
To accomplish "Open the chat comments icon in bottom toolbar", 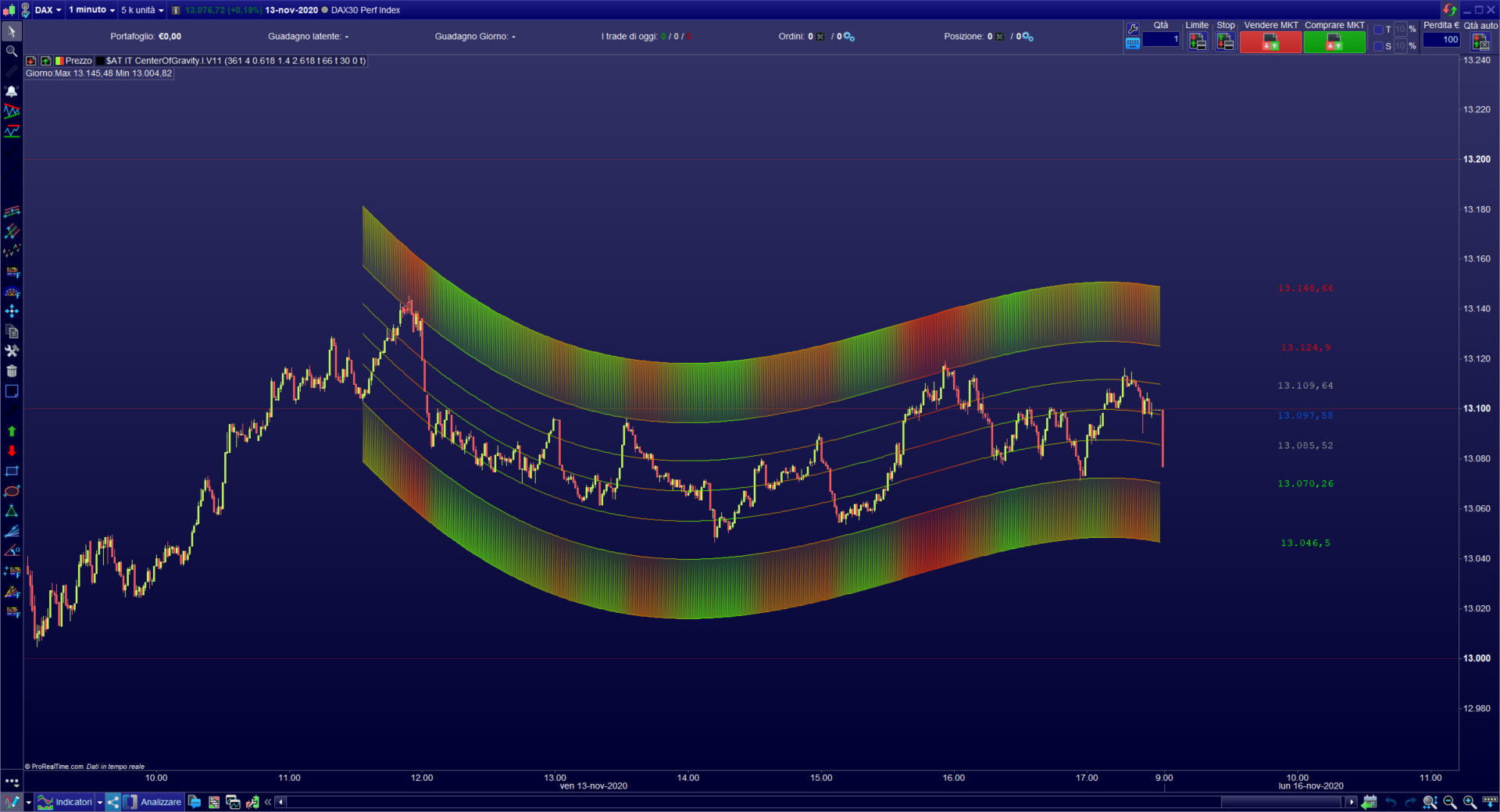I will click(x=195, y=802).
